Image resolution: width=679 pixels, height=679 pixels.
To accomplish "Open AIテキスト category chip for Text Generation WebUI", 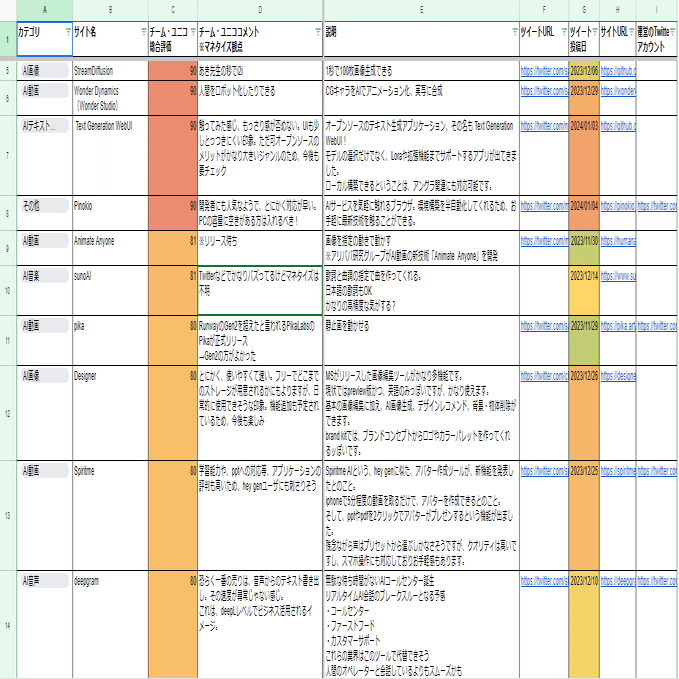I will click(45, 126).
